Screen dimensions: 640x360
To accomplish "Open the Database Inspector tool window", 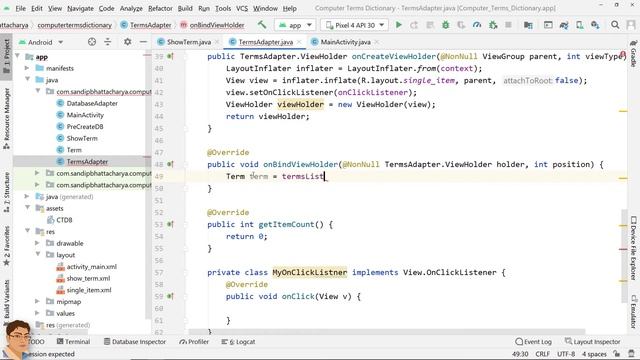I will pyautogui.click(x=135, y=342).
